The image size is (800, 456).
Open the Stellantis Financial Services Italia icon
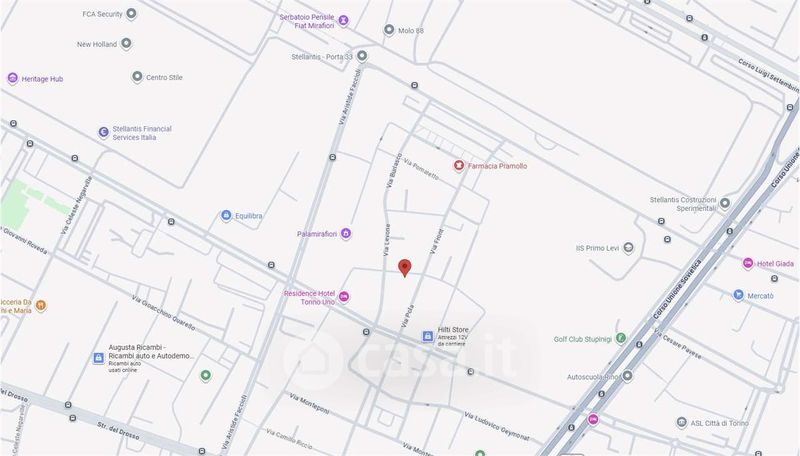pos(104,133)
